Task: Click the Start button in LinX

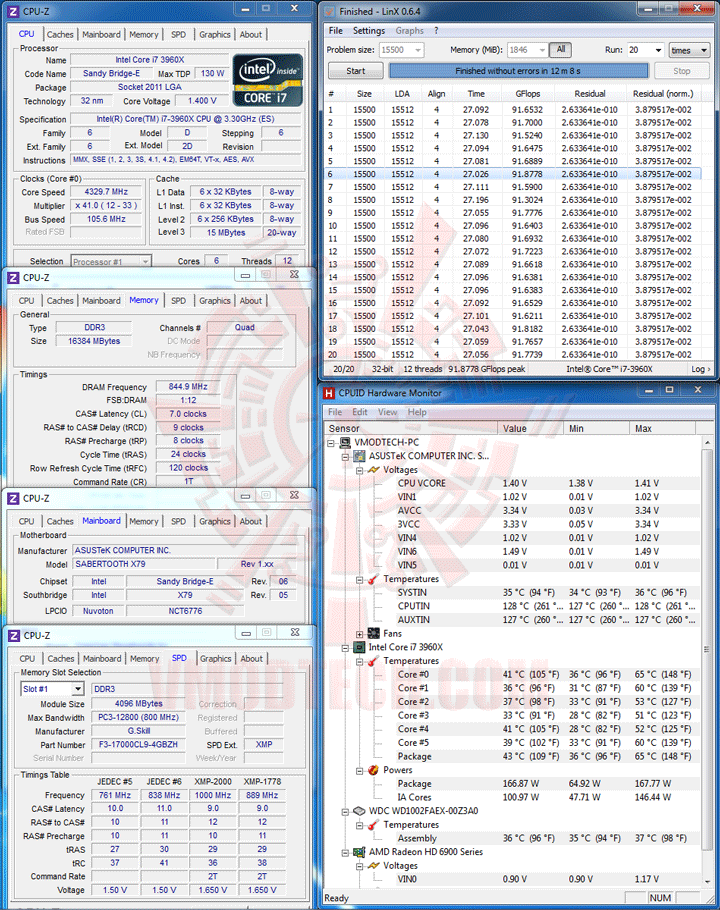Action: point(356,71)
